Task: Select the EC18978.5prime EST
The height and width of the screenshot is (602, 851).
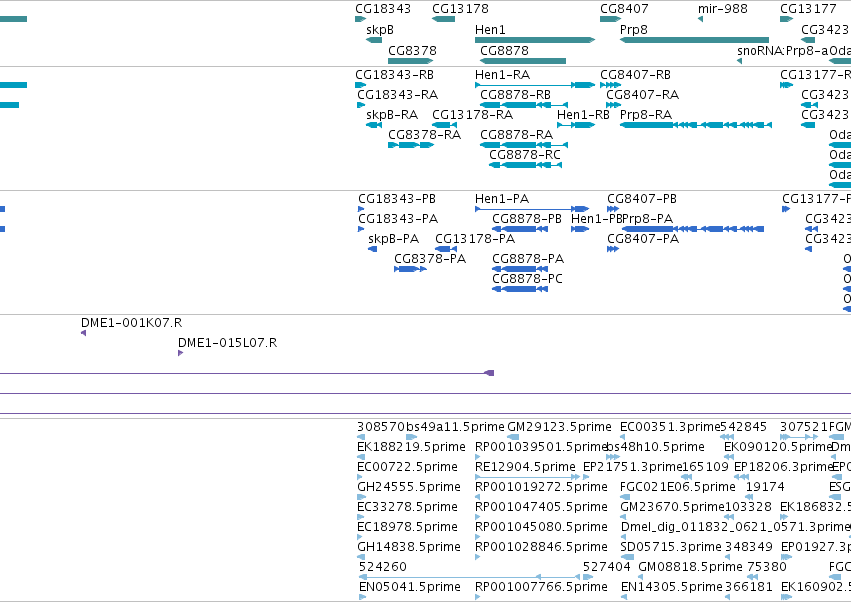Action: pos(407,528)
